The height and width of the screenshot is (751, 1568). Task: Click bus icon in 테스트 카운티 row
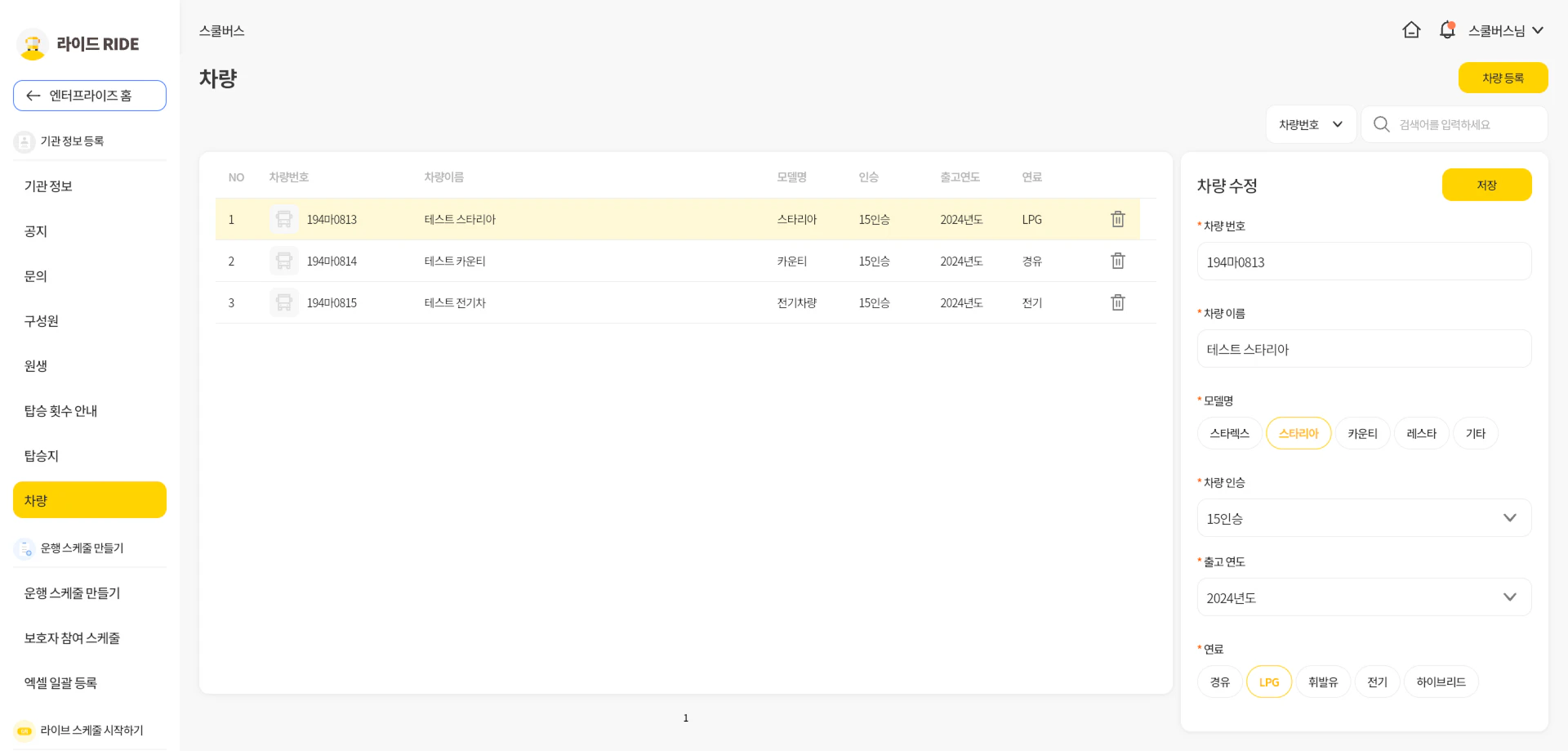click(283, 261)
